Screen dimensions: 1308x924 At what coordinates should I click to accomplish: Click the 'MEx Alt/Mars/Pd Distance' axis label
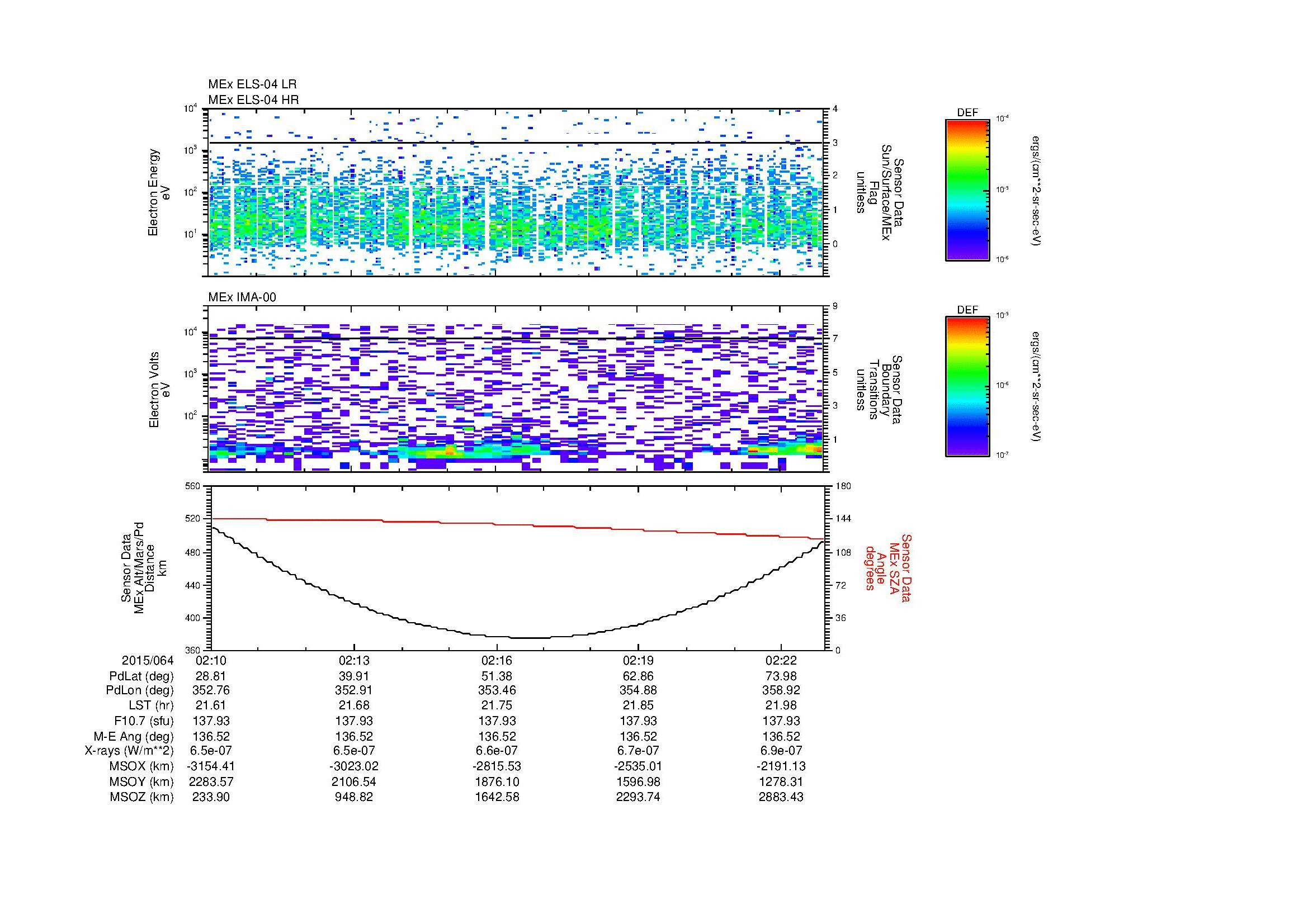pos(143,567)
